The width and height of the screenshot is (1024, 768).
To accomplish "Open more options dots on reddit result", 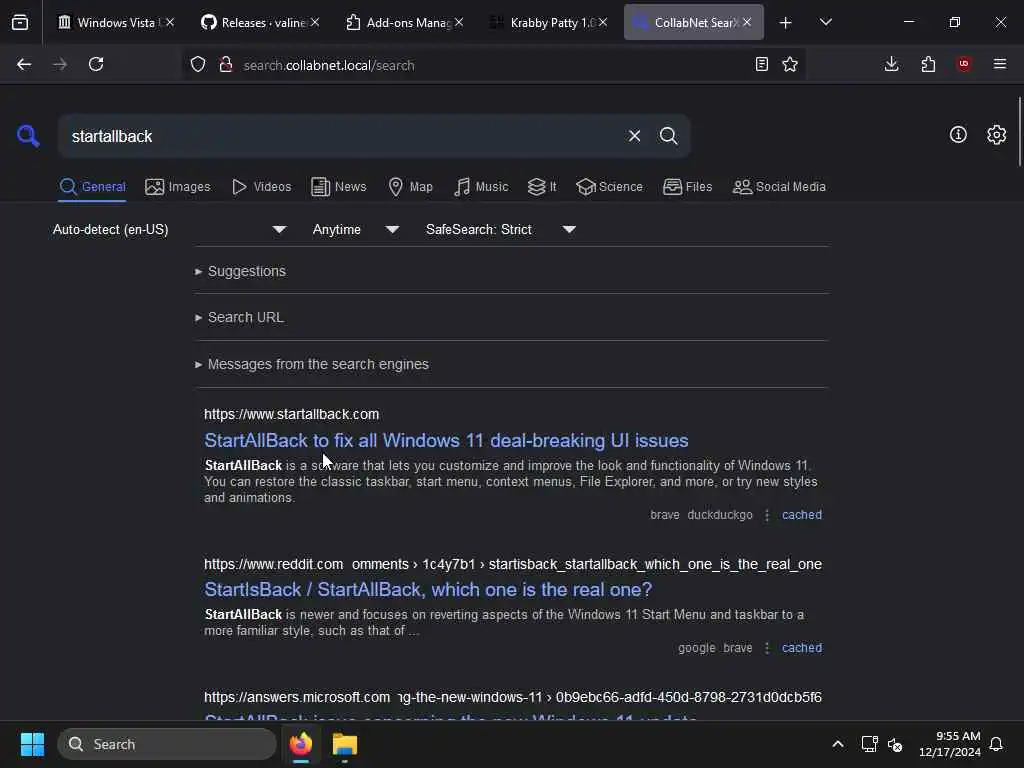I will tap(767, 648).
